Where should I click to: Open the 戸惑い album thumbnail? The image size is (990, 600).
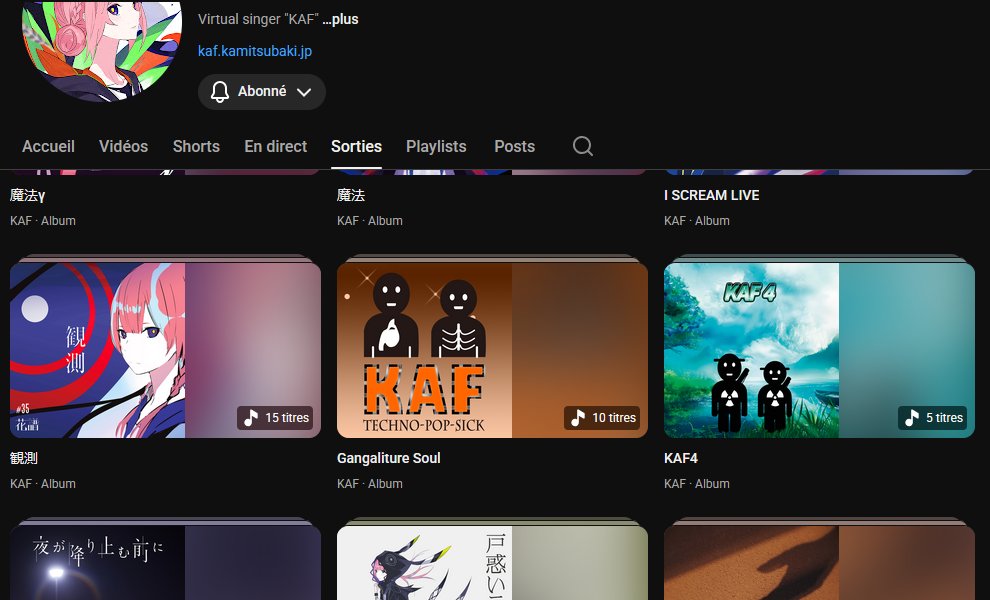[x=492, y=563]
